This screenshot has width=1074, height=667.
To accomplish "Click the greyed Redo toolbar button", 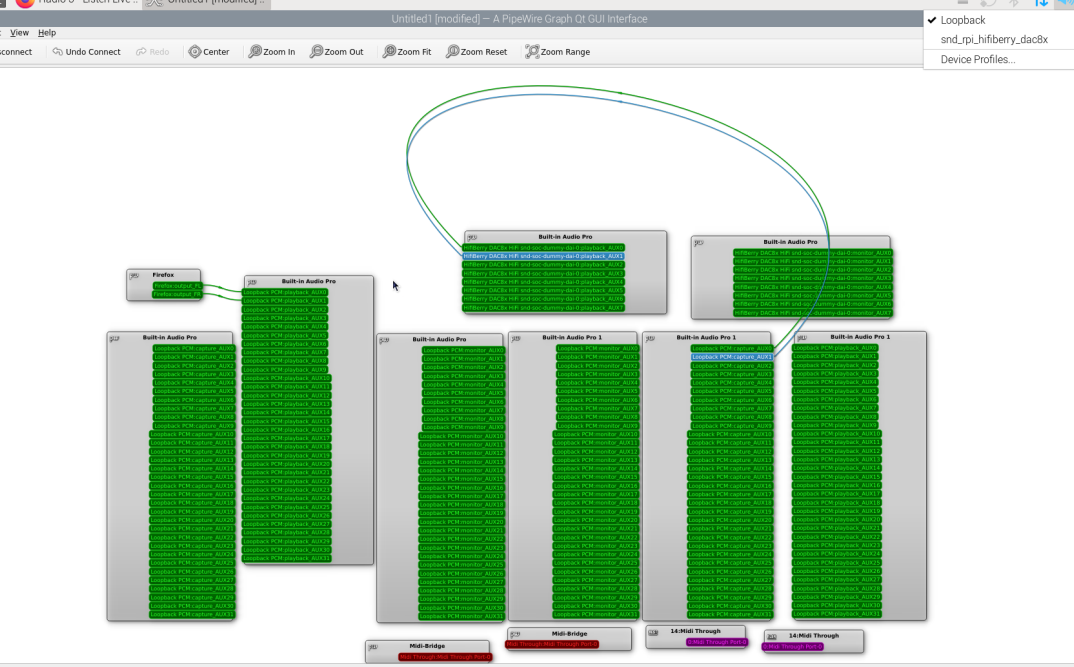I will coord(153,51).
